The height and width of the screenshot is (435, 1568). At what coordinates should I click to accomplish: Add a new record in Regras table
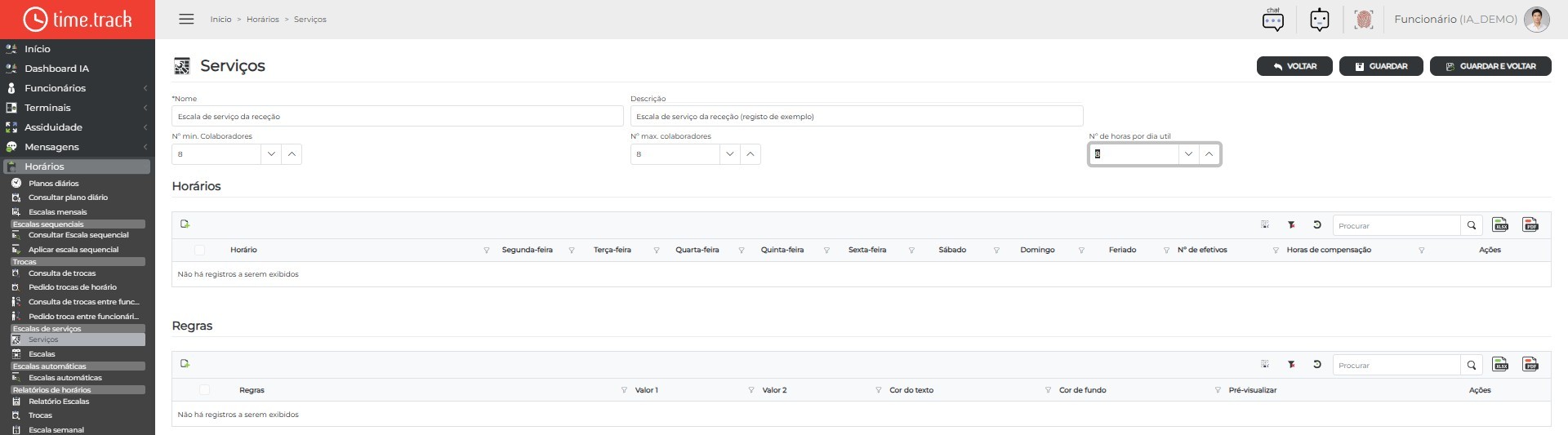pos(185,363)
